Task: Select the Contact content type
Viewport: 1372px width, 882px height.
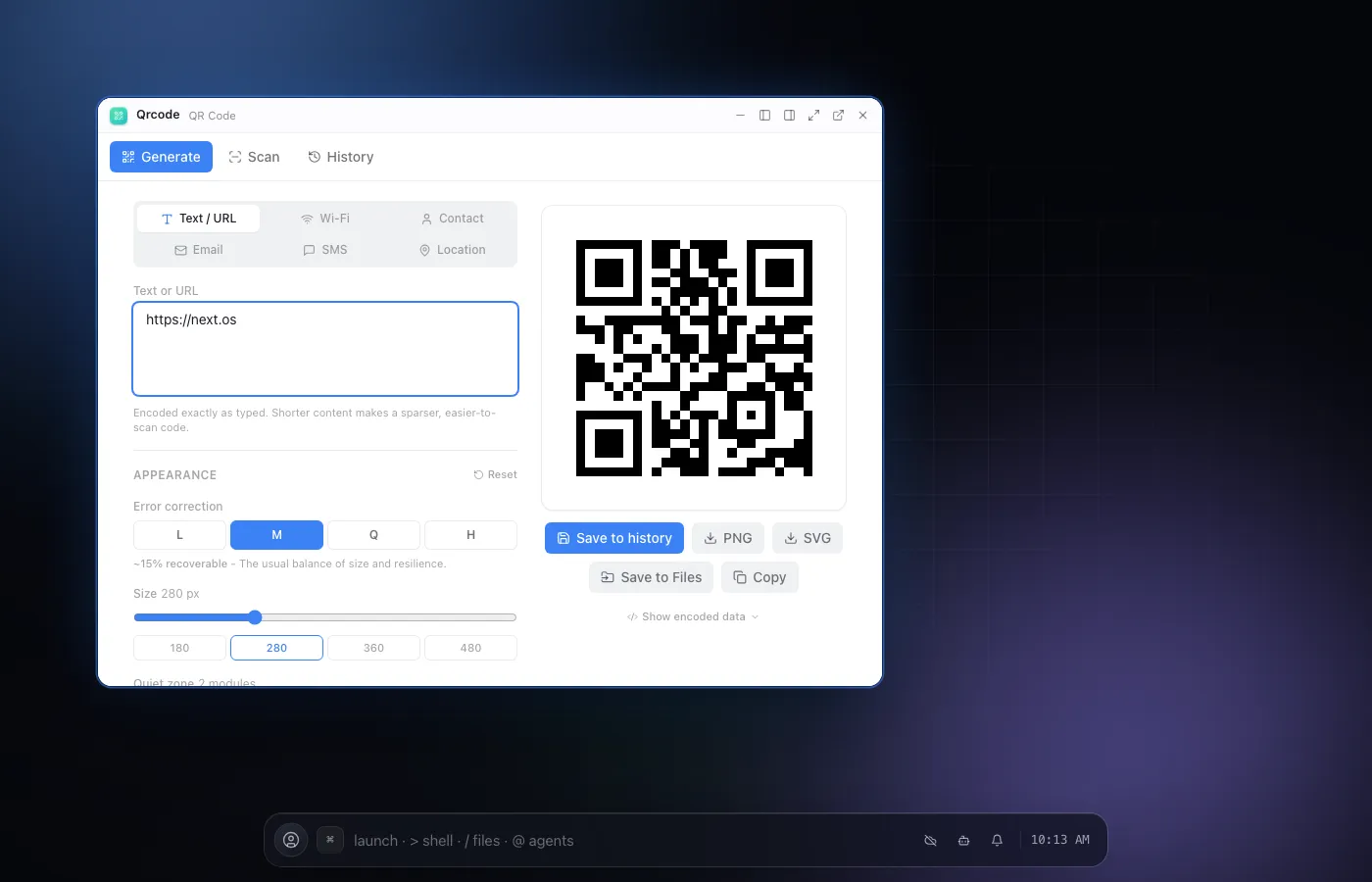Action: point(452,219)
